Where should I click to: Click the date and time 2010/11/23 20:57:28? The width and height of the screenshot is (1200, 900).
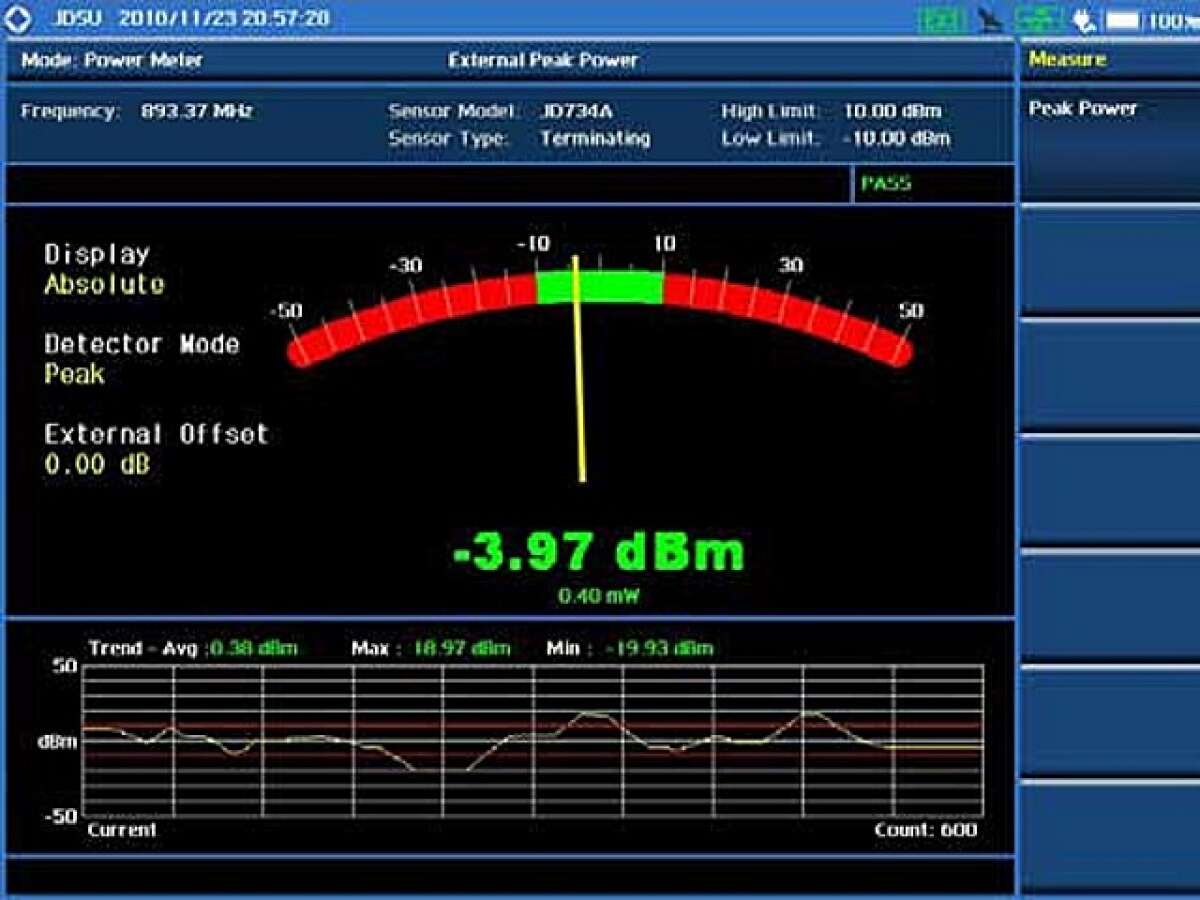[x=224, y=18]
